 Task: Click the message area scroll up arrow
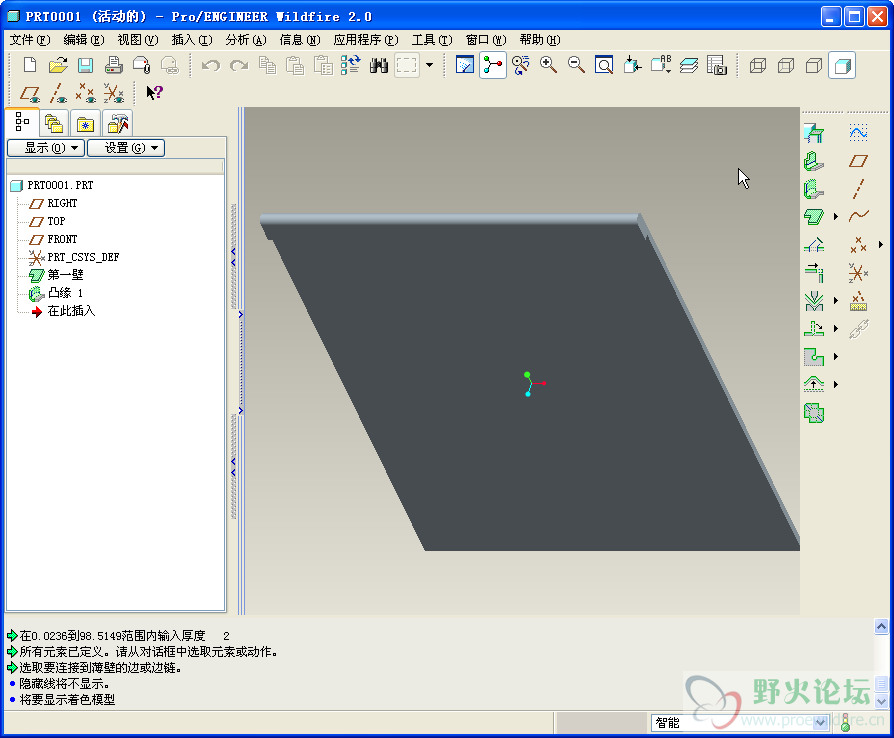[x=881, y=627]
